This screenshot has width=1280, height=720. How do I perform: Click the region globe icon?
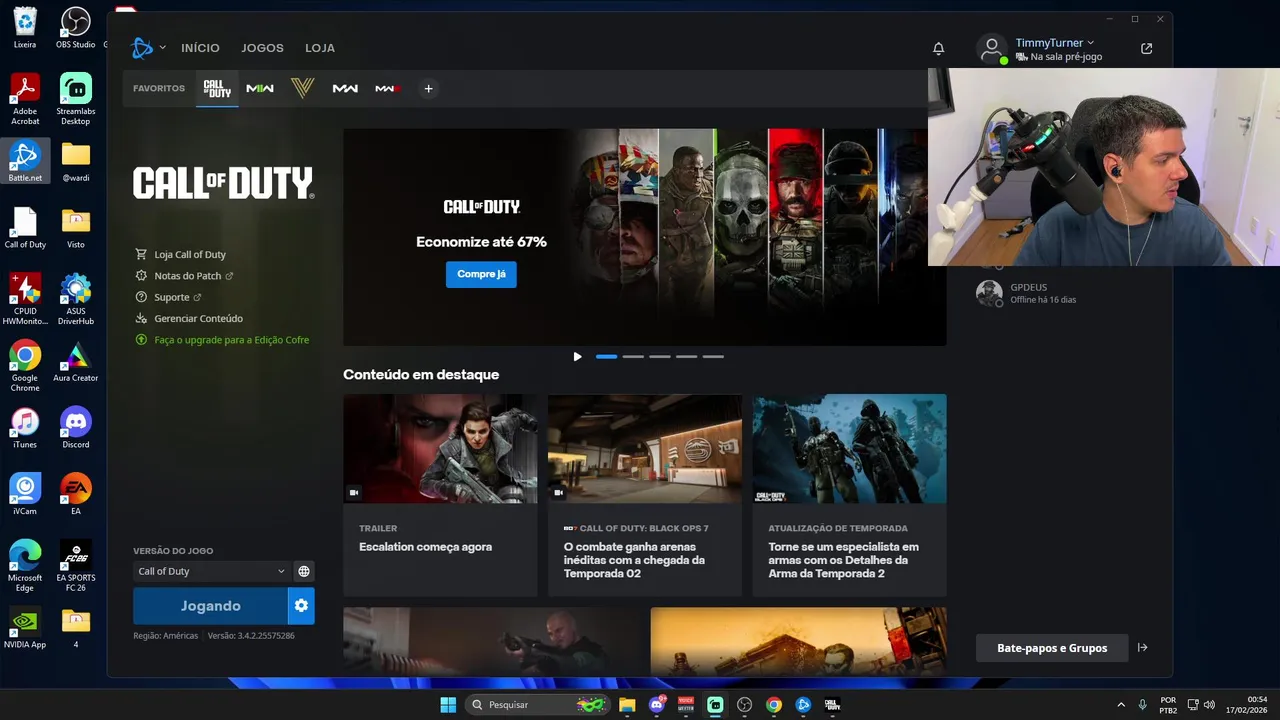(304, 571)
